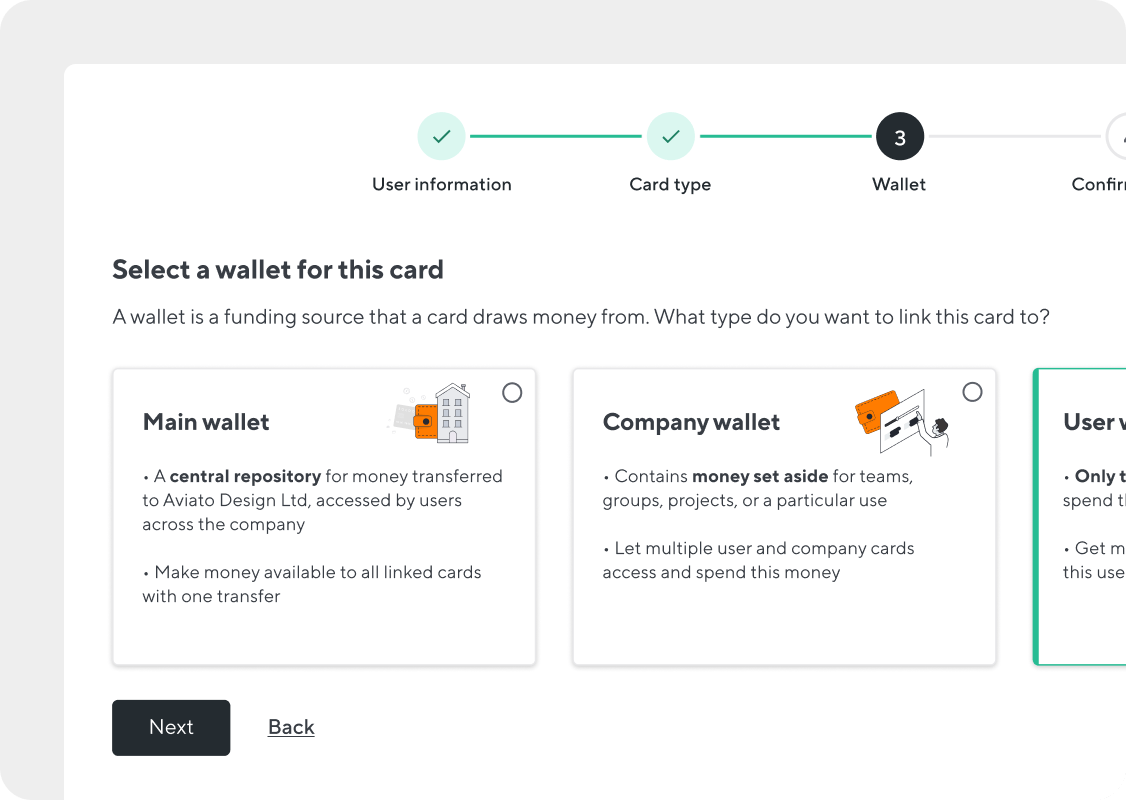Click the Confirmation step circle
The image size is (1126, 800).
[1120, 136]
